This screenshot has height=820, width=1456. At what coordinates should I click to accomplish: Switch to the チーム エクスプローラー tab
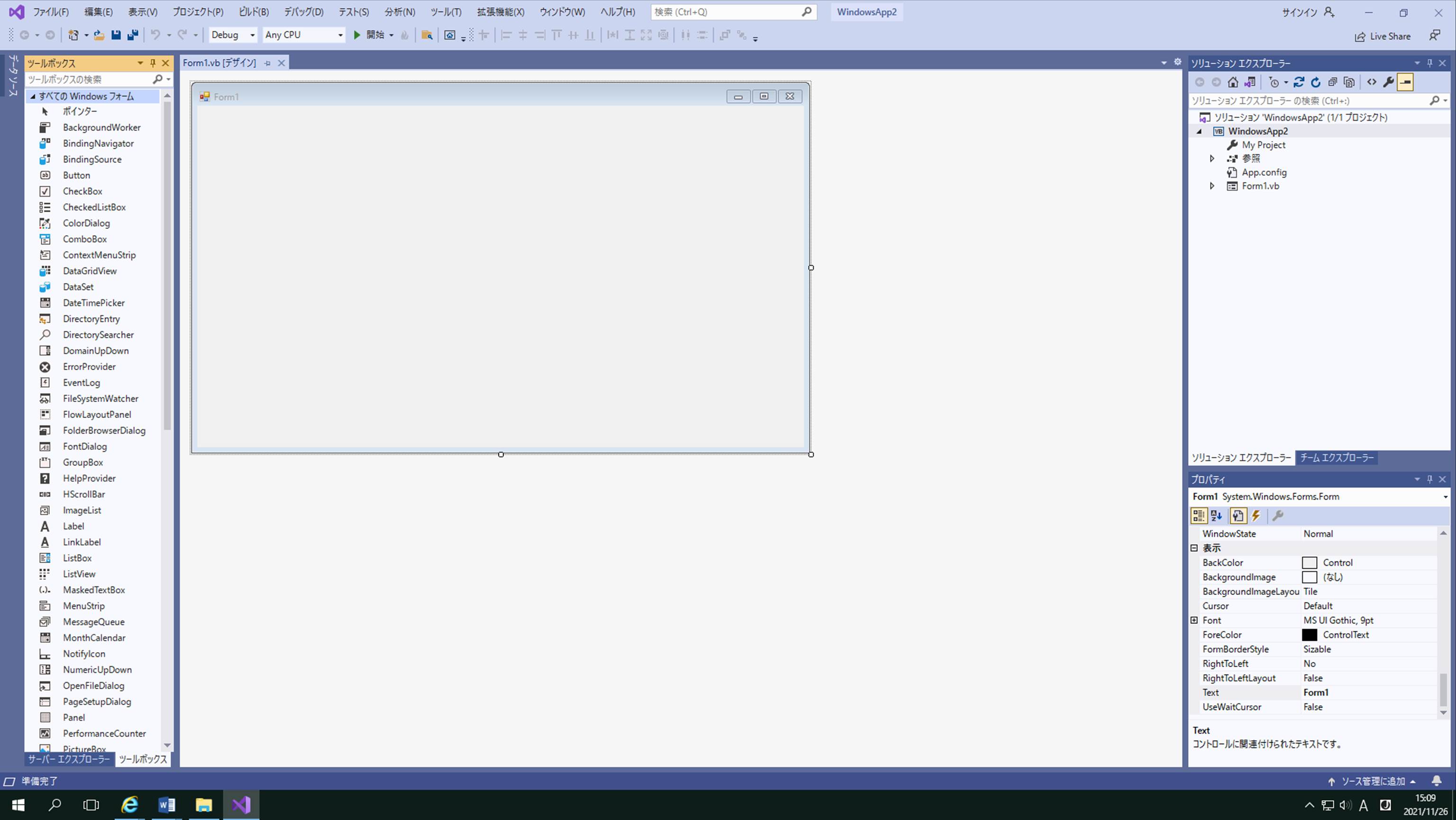pos(1336,458)
